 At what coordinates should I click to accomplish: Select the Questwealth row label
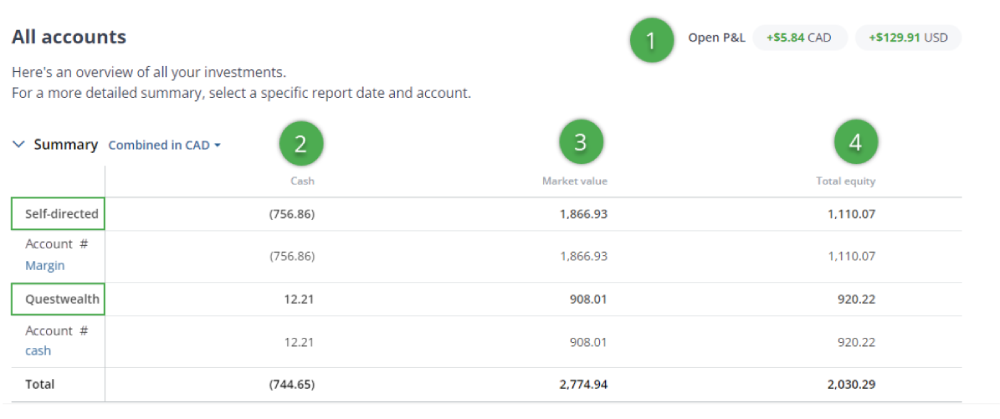click(57, 299)
